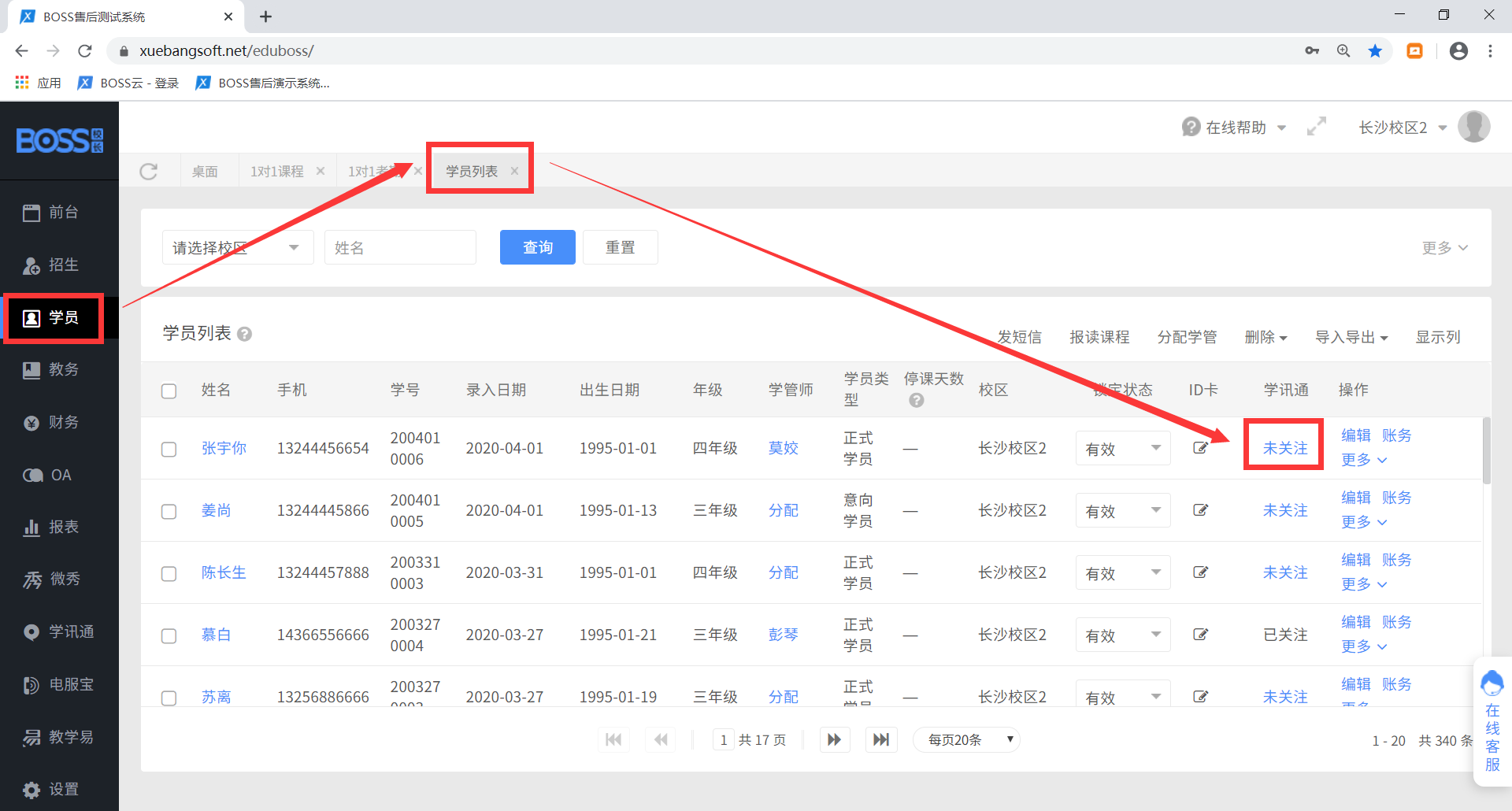Edit ID card for 姜尚
The width and height of the screenshot is (1512, 811).
pyautogui.click(x=1201, y=510)
